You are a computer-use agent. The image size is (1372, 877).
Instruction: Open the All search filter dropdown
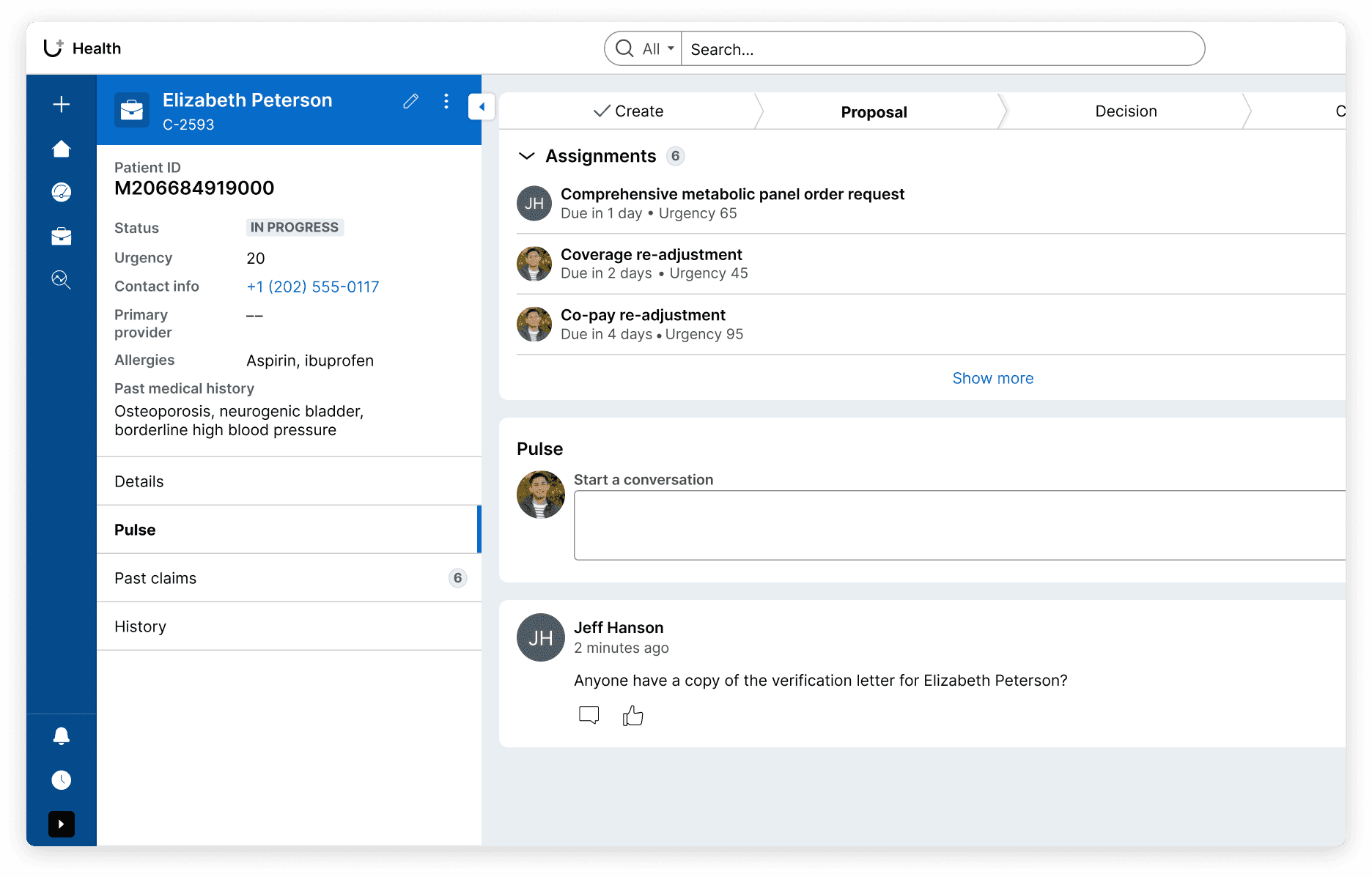click(657, 49)
